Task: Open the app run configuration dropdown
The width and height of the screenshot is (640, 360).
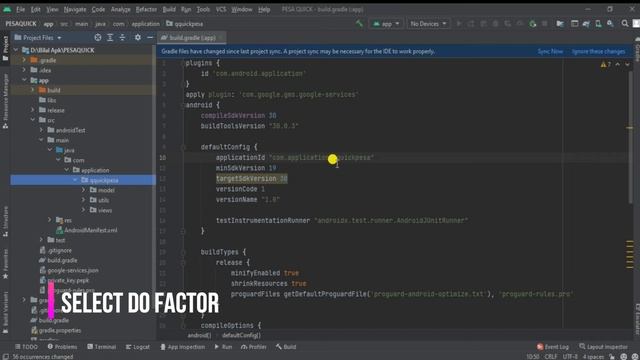Action: tap(386, 24)
